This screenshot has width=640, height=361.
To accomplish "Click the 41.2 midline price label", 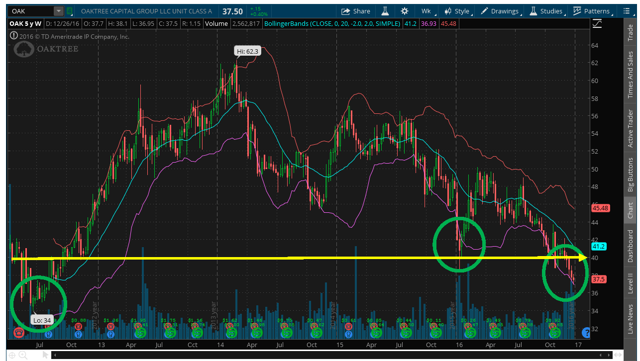I will pyautogui.click(x=599, y=247).
